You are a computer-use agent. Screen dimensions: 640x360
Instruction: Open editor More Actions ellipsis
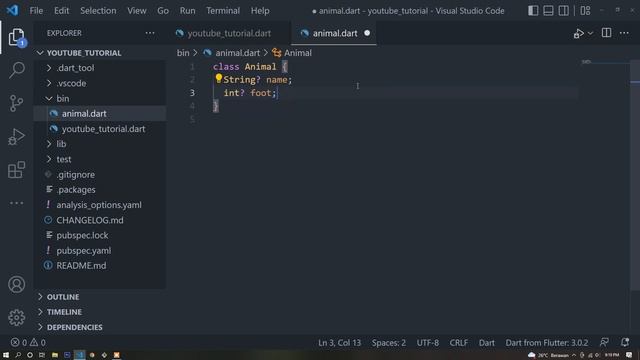[x=624, y=33]
